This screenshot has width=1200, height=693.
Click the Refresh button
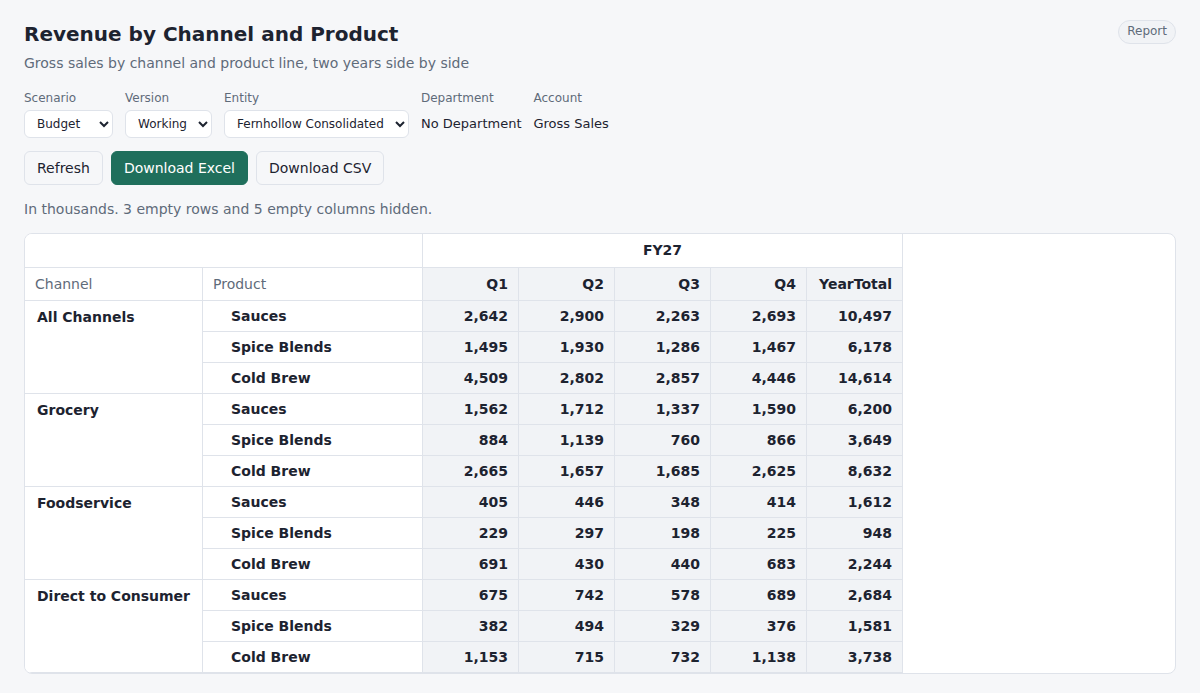(x=63, y=168)
